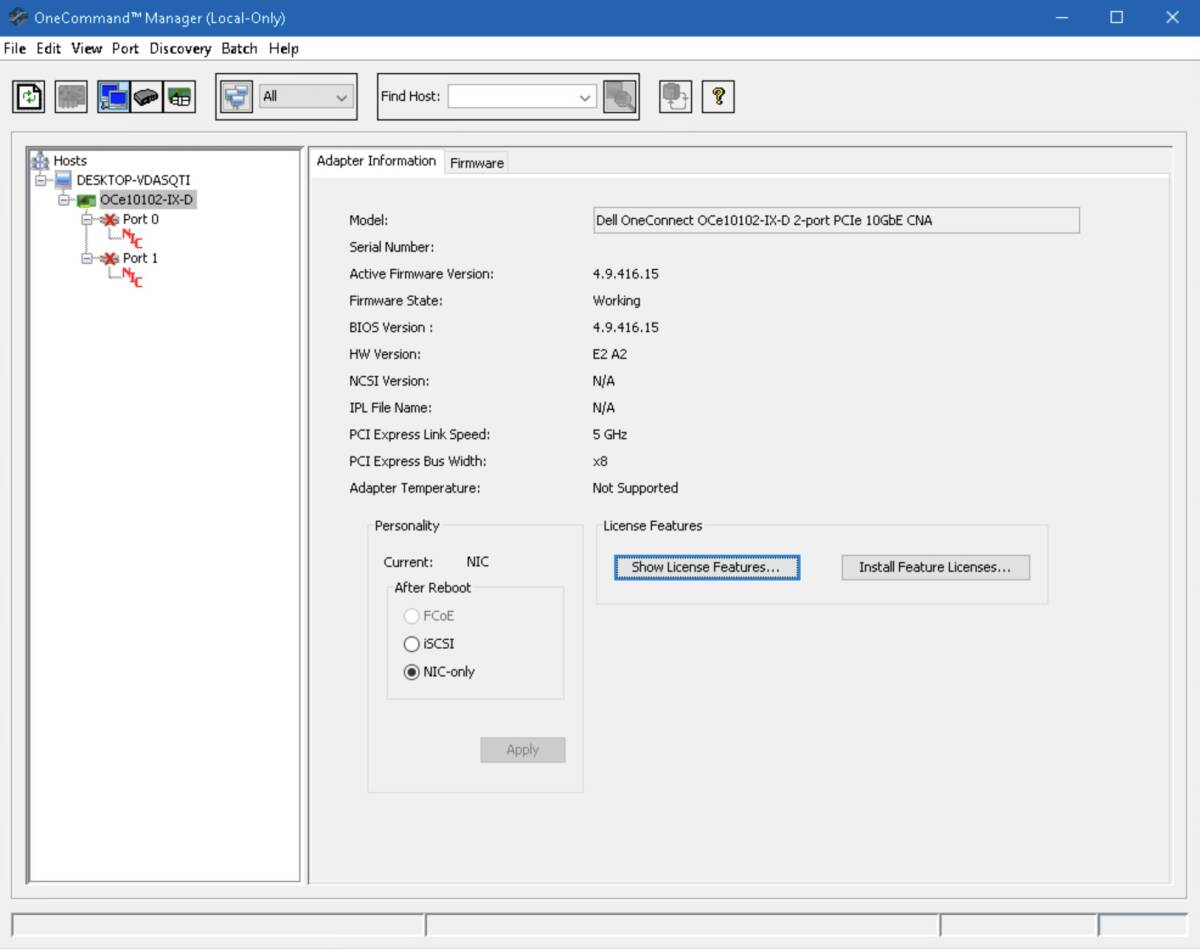This screenshot has height=949, width=1200.
Task: Select the Adapter Information tab
Action: point(376,161)
